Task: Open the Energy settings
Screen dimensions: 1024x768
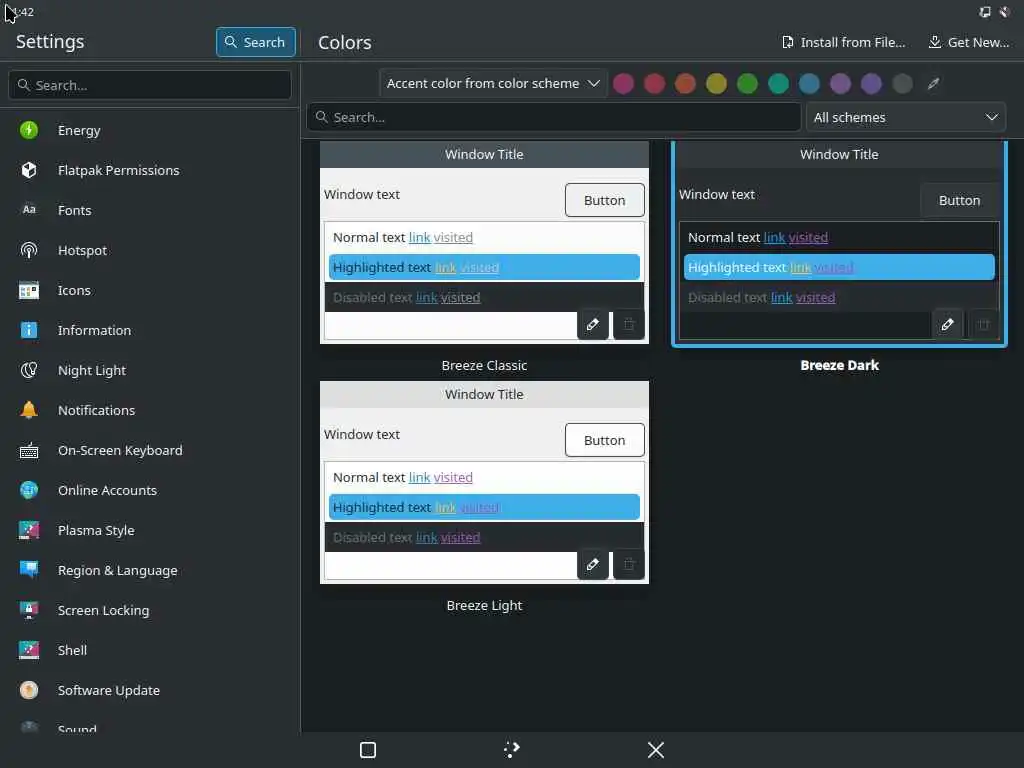Action: point(150,130)
